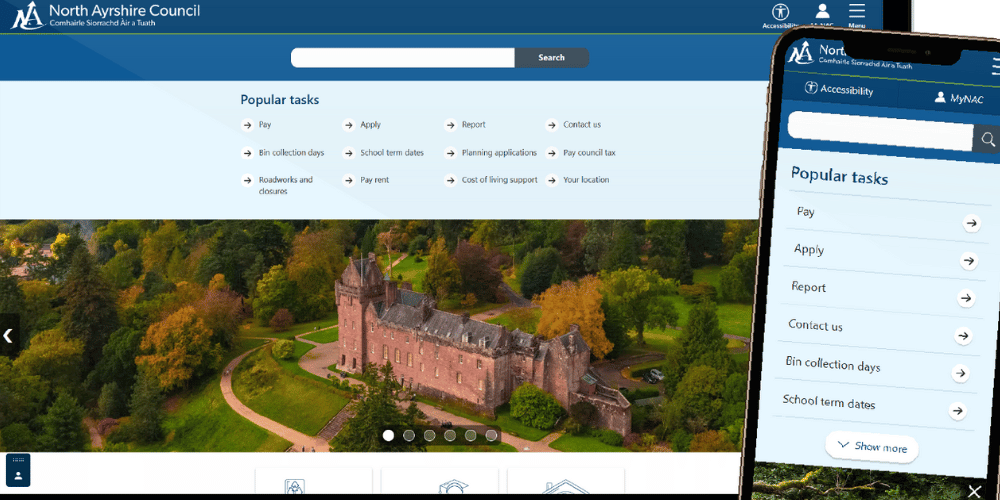
Task: Select the third carousel slide dot
Action: pos(430,436)
